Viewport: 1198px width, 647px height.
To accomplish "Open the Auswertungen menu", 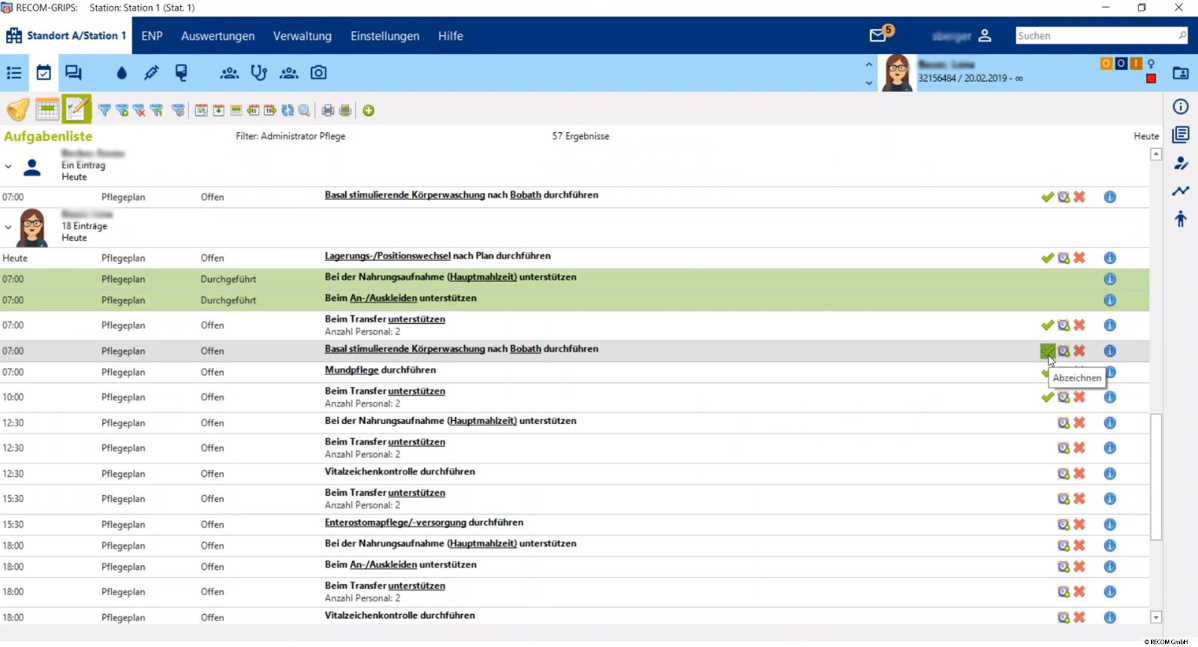I will 217,36.
